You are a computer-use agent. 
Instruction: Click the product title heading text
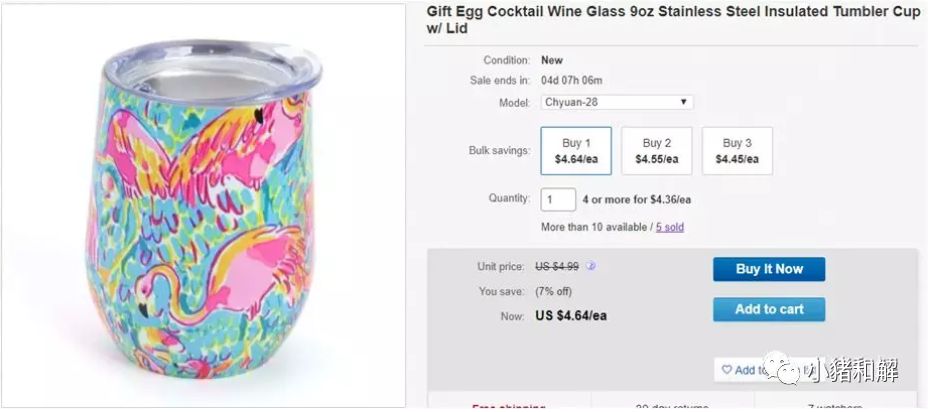673,20
